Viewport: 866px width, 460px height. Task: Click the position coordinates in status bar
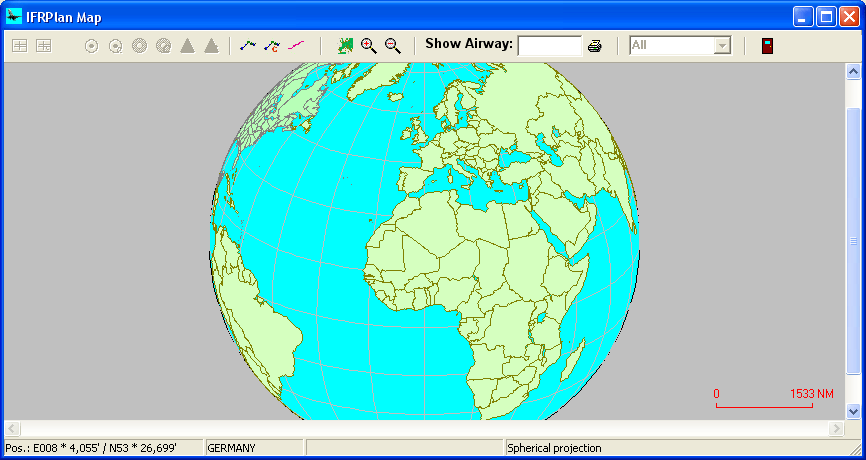91,448
